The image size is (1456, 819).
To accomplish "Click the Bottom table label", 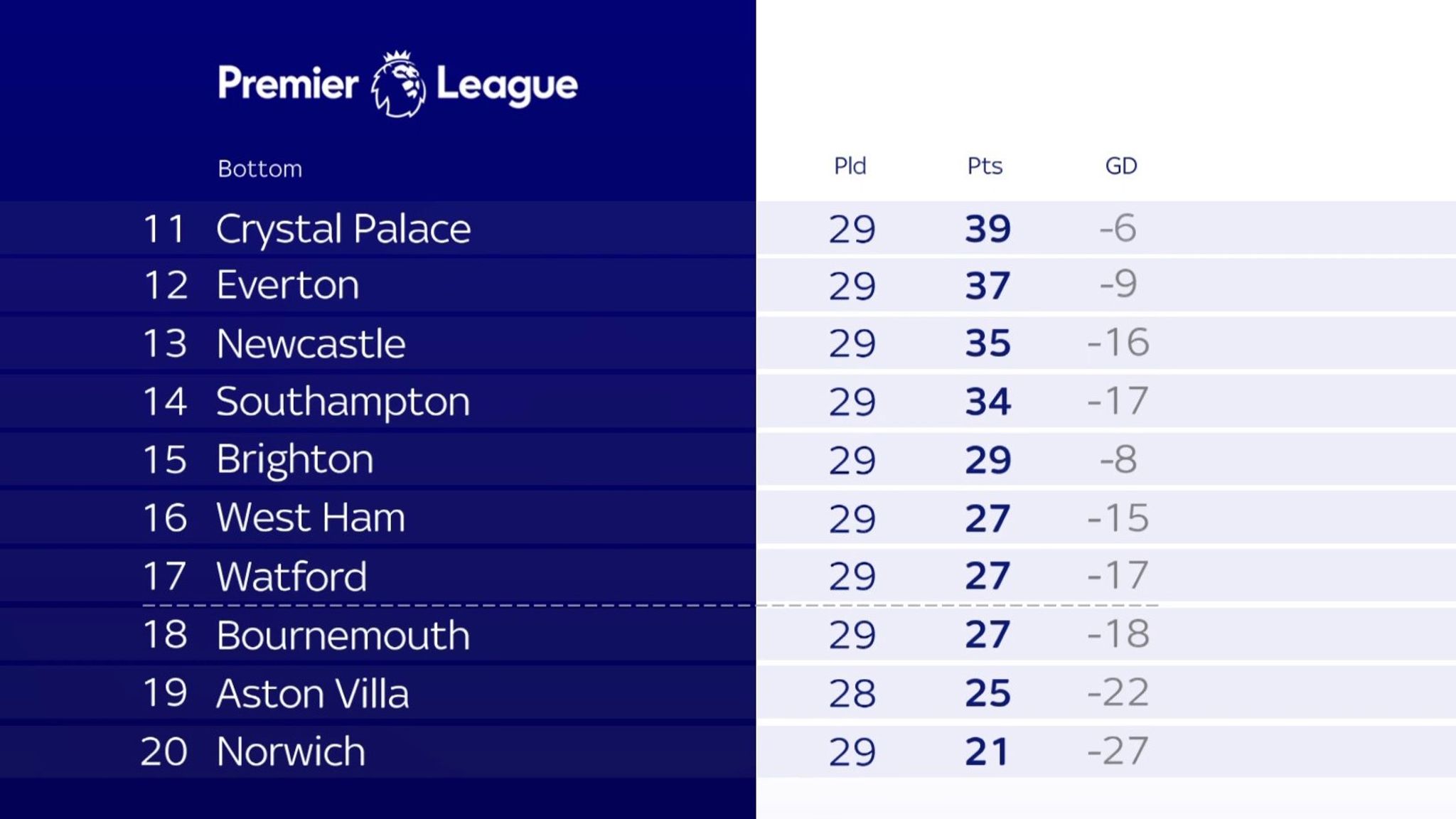I will click(x=260, y=169).
